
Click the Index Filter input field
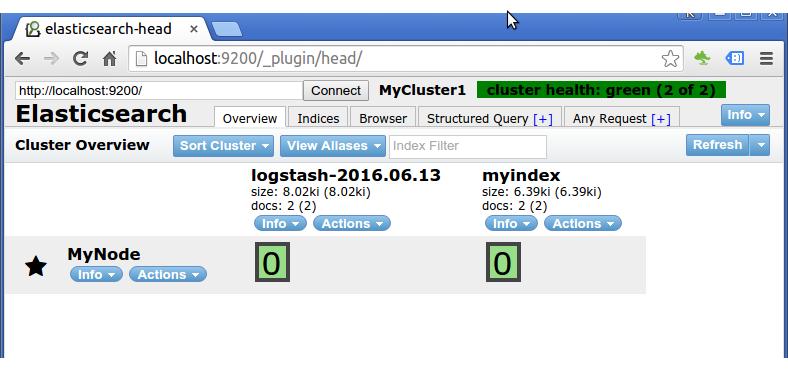468,146
